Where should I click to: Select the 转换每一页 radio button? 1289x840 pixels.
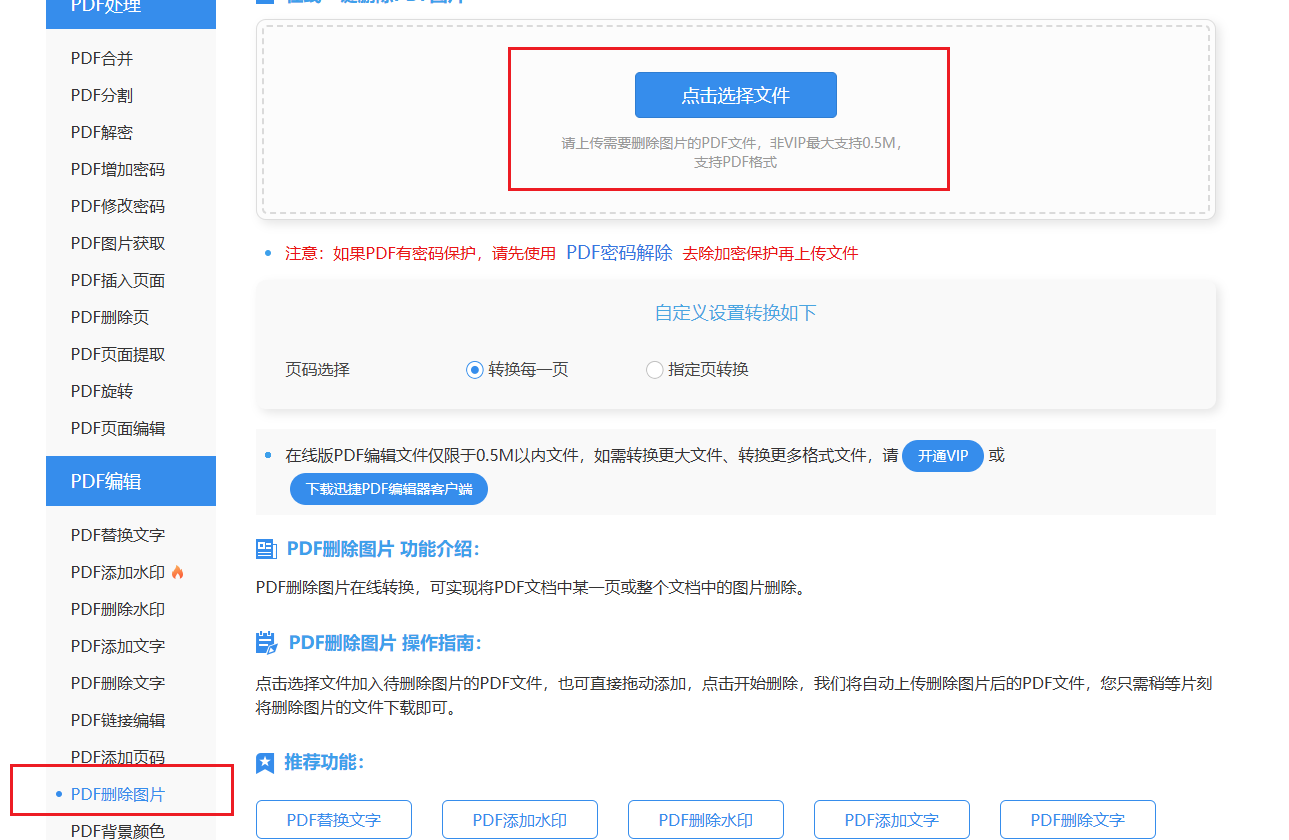coord(474,369)
